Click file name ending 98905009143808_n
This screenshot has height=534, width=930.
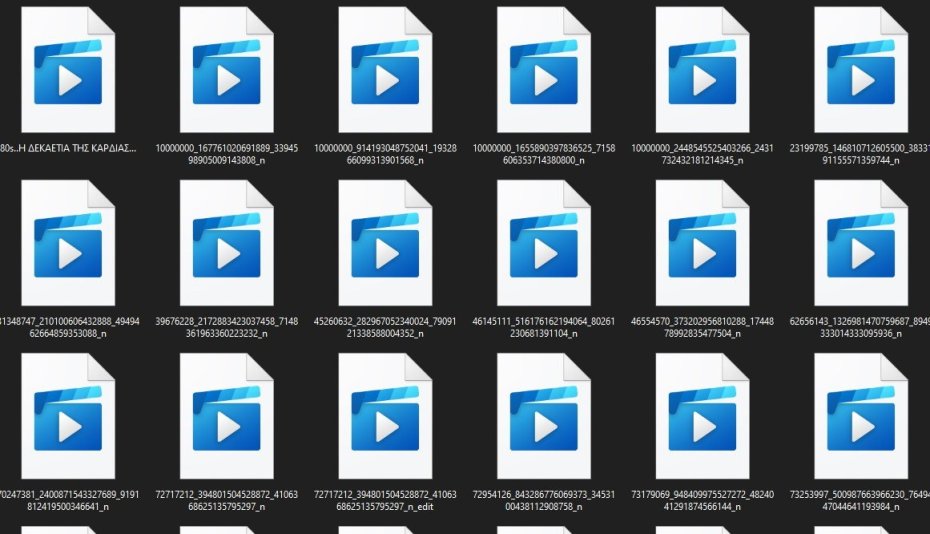pos(227,154)
